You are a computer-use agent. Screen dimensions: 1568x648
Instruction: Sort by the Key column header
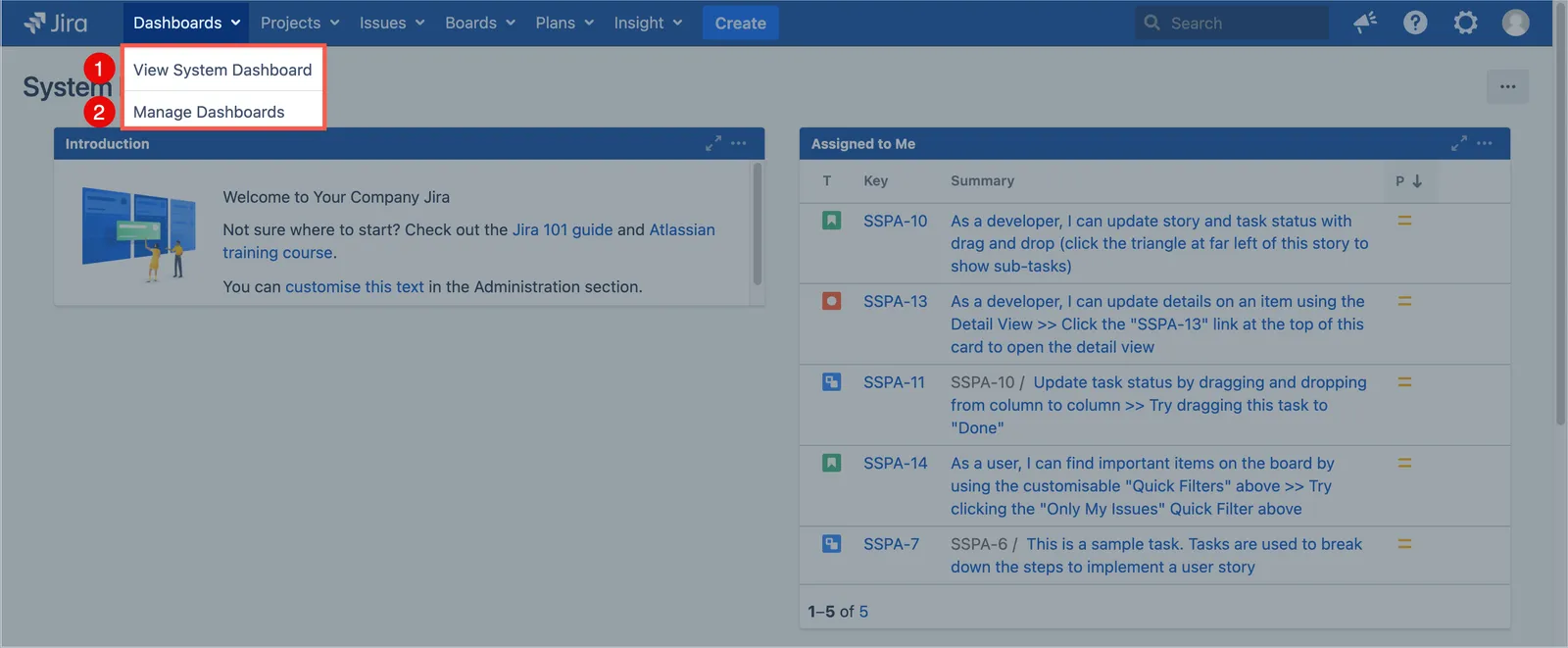pos(876,180)
